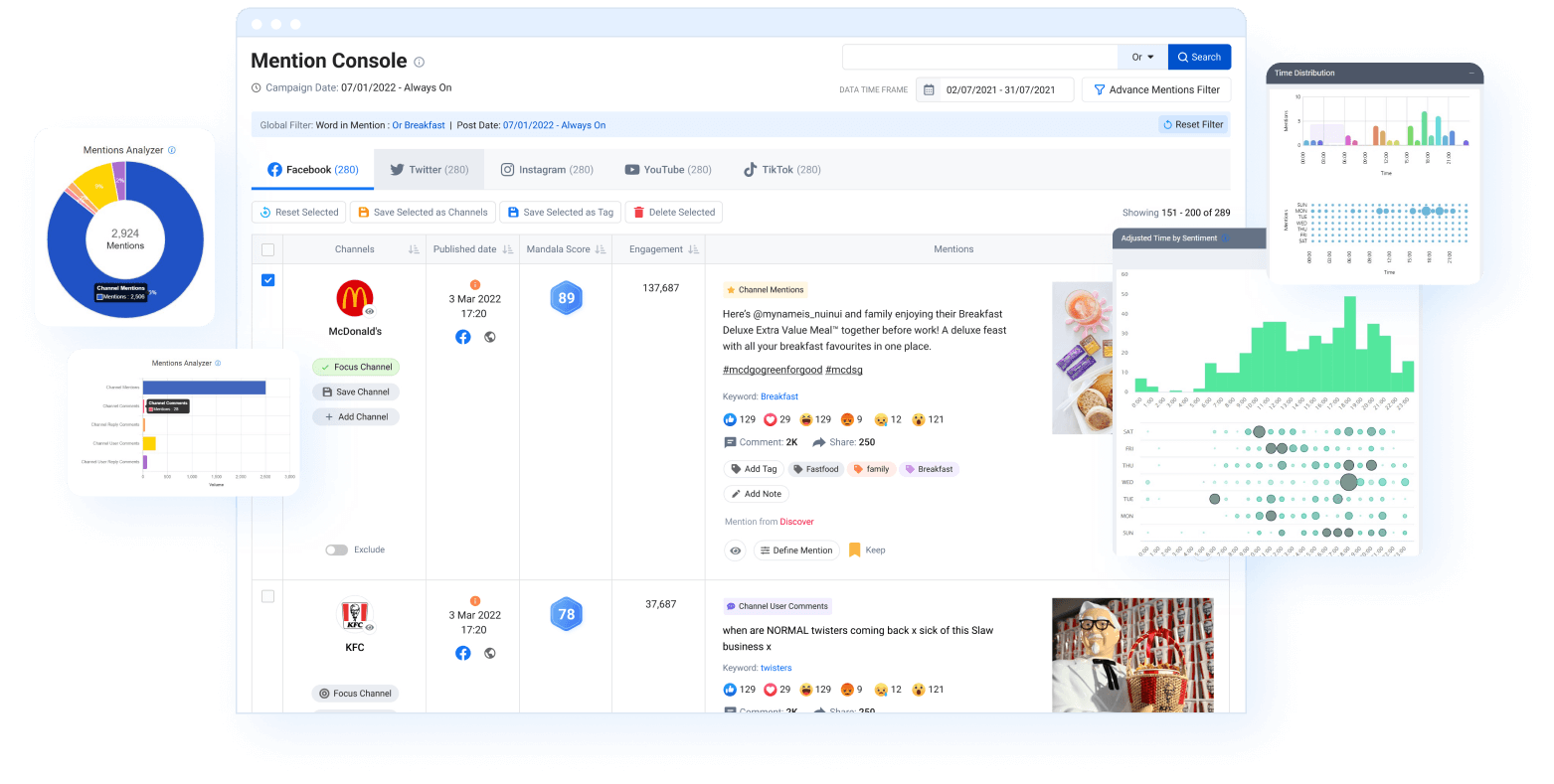Viewport: 1554px width, 784px height.
Task: Click the globe icon in KFC row
Action: (x=489, y=653)
